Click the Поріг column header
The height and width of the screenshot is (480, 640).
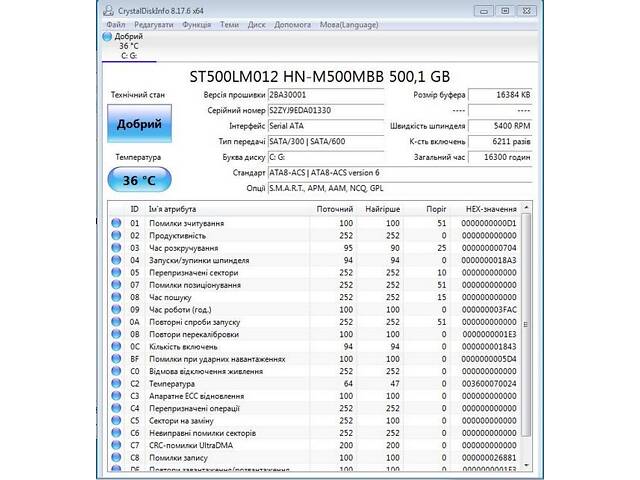(x=427, y=209)
